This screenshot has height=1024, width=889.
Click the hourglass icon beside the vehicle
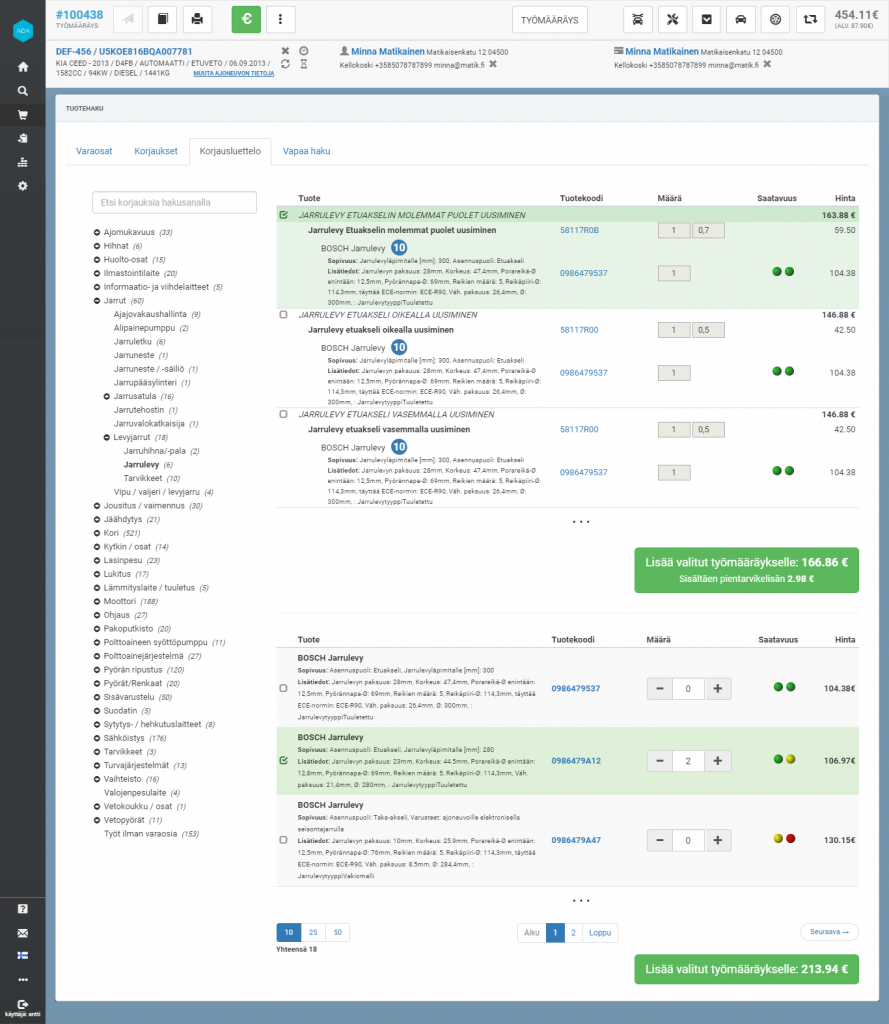(x=304, y=64)
